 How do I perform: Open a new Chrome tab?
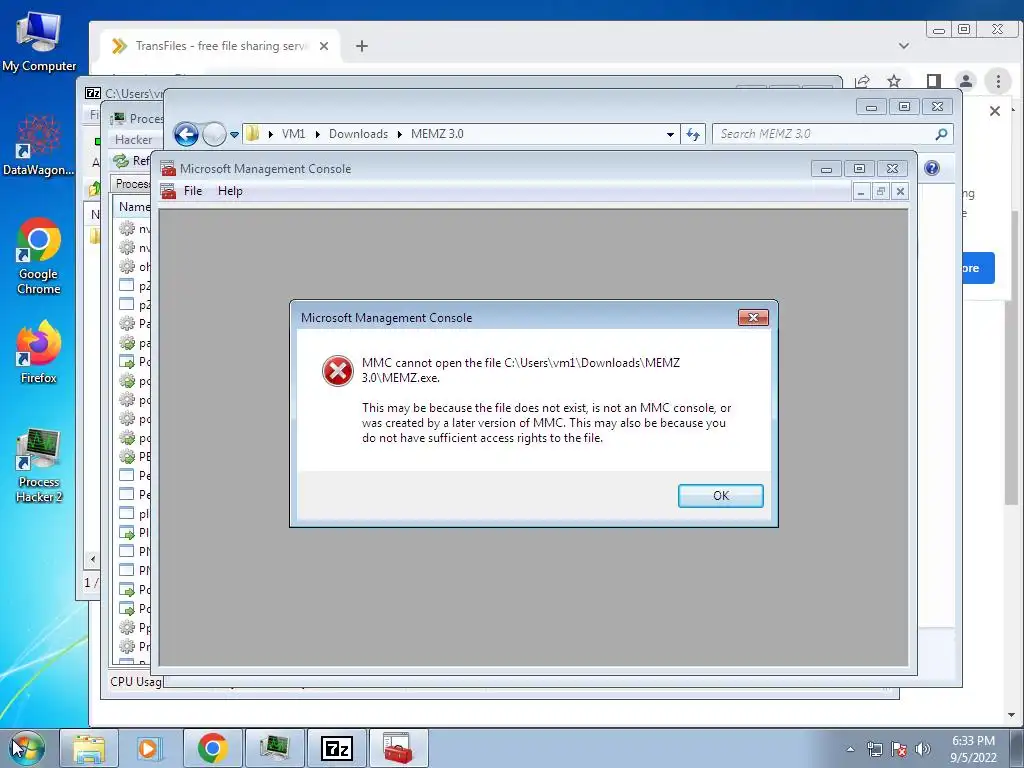[x=362, y=46]
